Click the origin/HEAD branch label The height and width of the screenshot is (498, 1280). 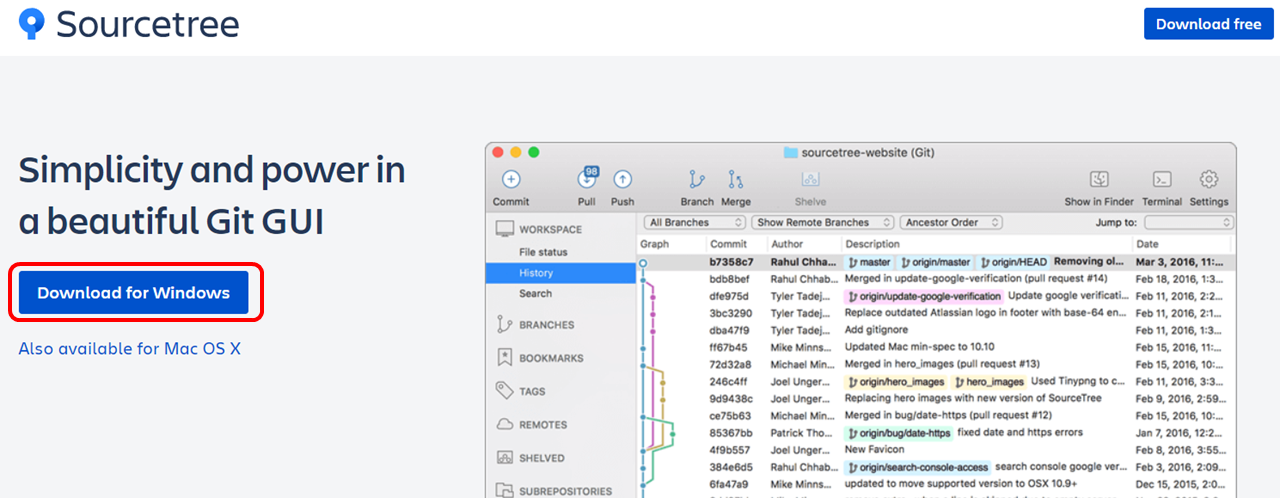coord(1013,262)
